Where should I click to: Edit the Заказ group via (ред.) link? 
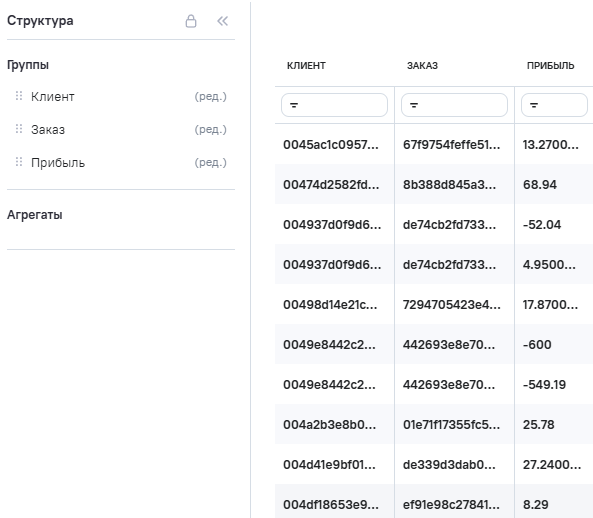(x=211, y=129)
